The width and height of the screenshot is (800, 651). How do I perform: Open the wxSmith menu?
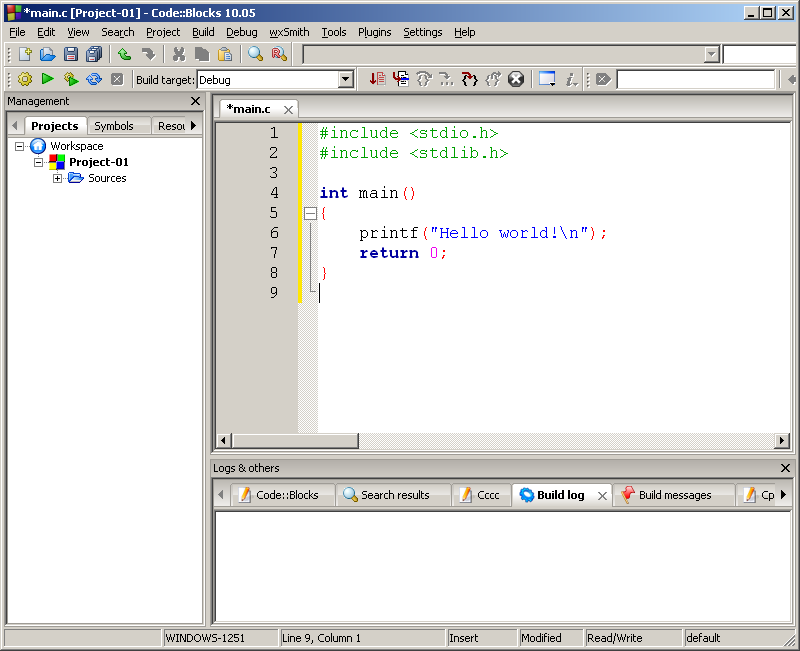[289, 32]
